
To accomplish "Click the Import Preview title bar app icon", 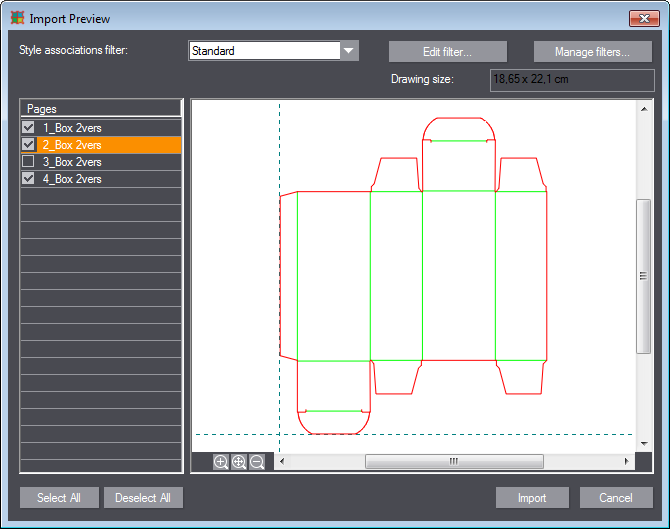I will coord(17,18).
